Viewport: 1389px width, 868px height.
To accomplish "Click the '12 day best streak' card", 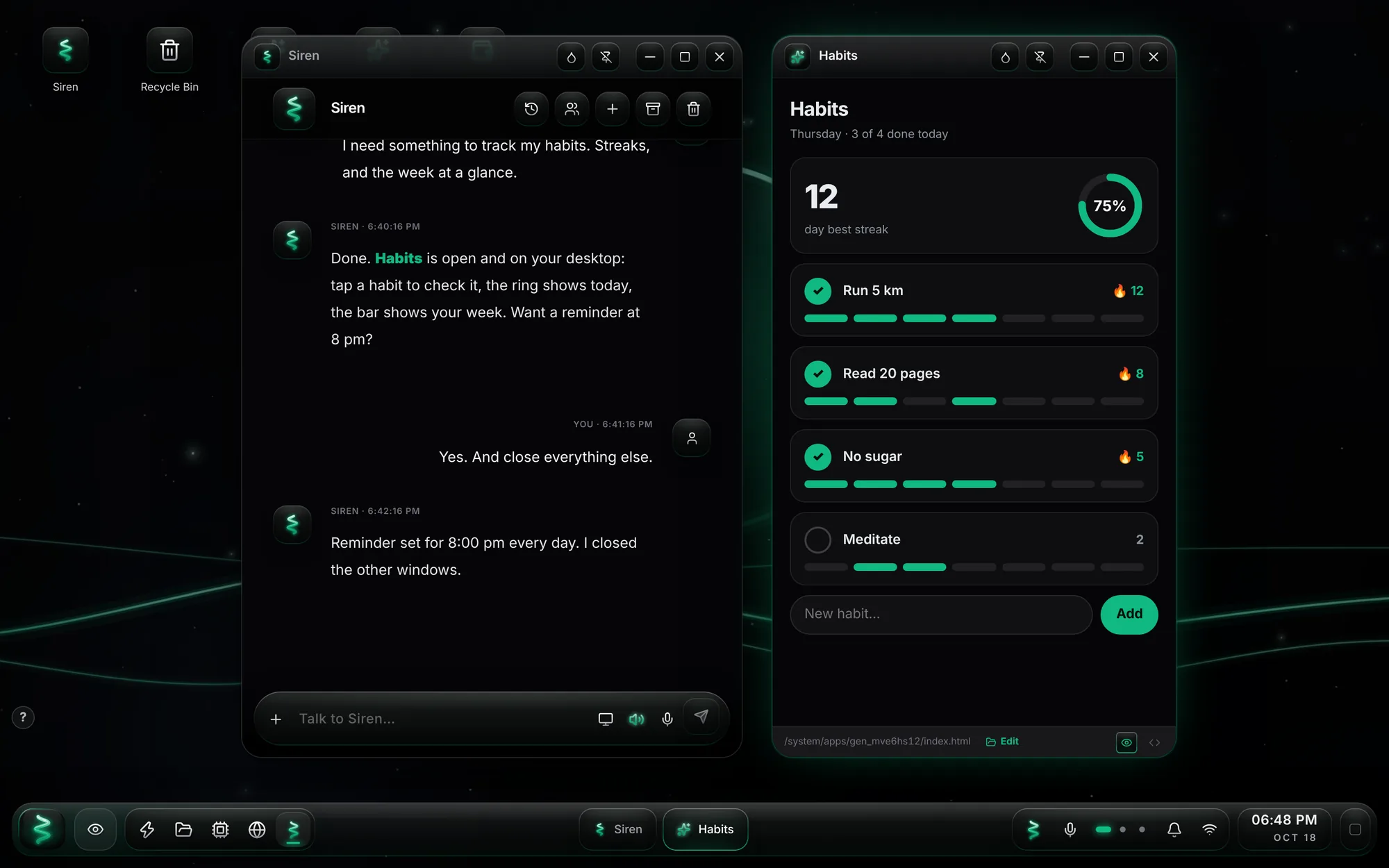I will point(974,206).
